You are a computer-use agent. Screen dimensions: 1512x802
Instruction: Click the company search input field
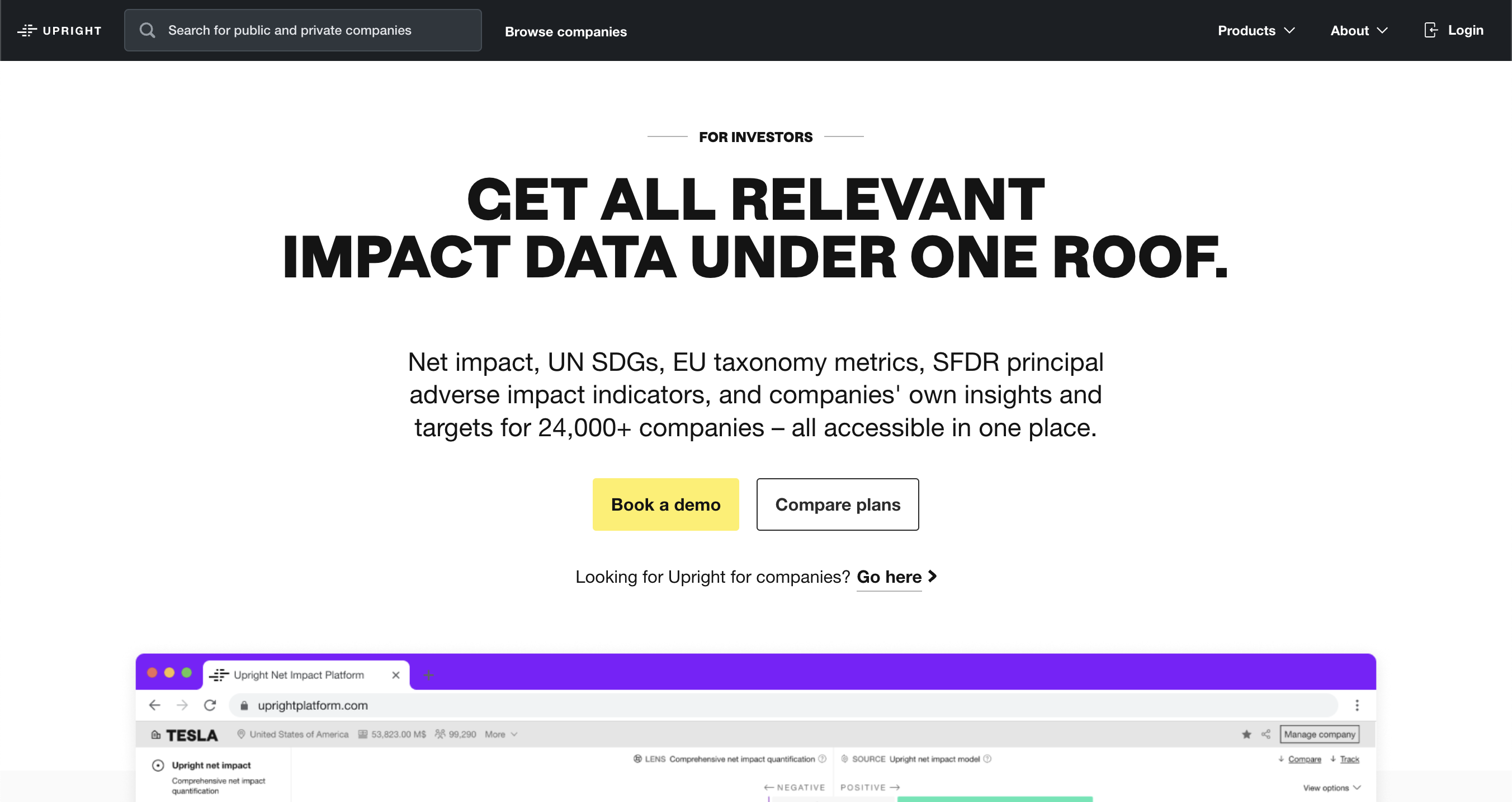[303, 30]
